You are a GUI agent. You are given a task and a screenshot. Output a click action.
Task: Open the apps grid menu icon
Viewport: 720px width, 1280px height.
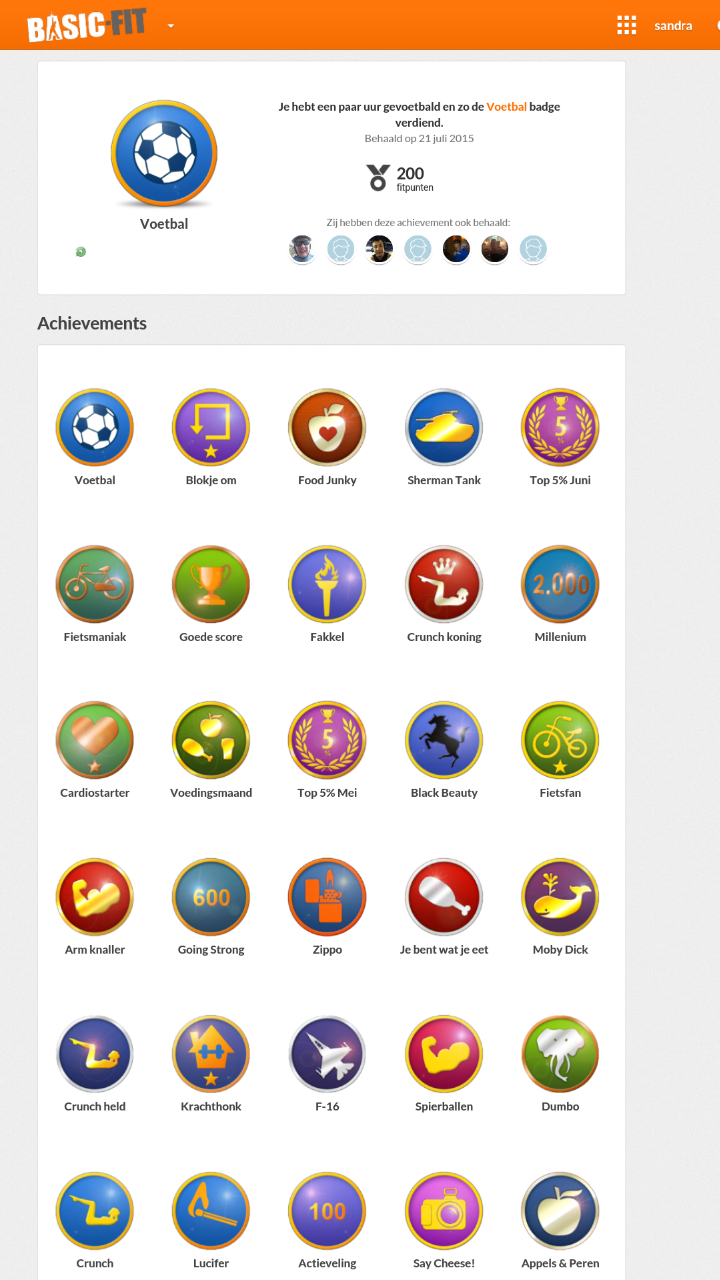pyautogui.click(x=627, y=25)
